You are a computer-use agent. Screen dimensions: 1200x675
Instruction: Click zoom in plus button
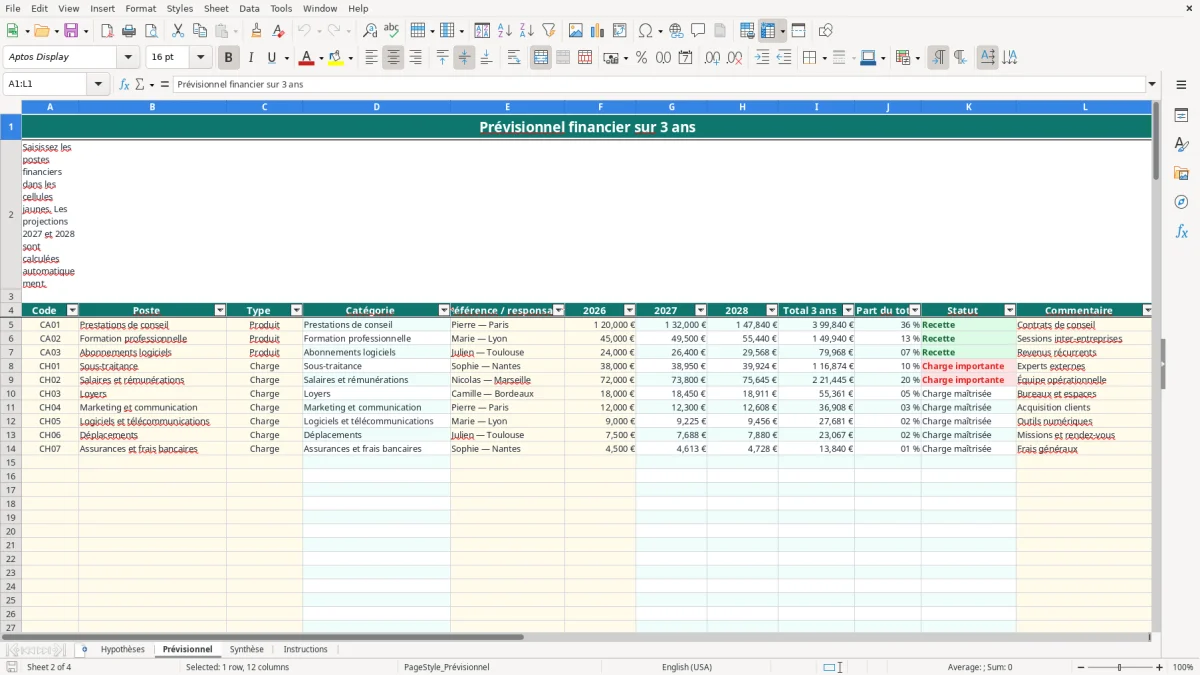(1160, 667)
